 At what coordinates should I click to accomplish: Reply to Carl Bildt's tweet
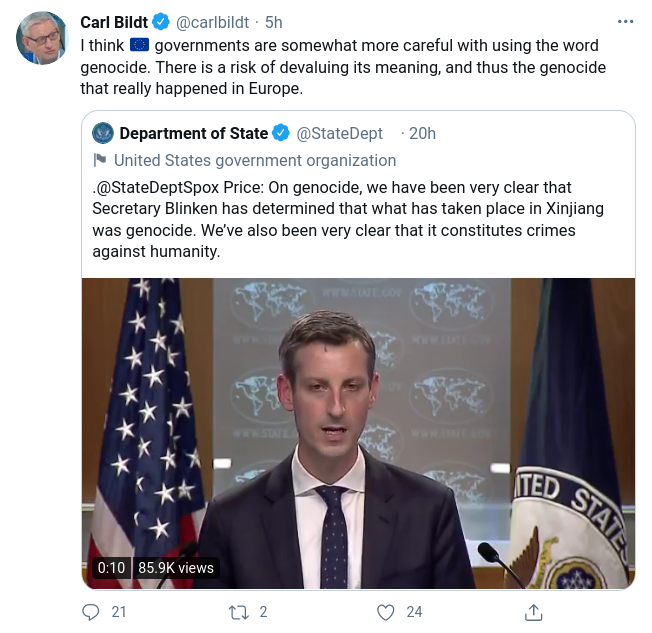tap(92, 611)
